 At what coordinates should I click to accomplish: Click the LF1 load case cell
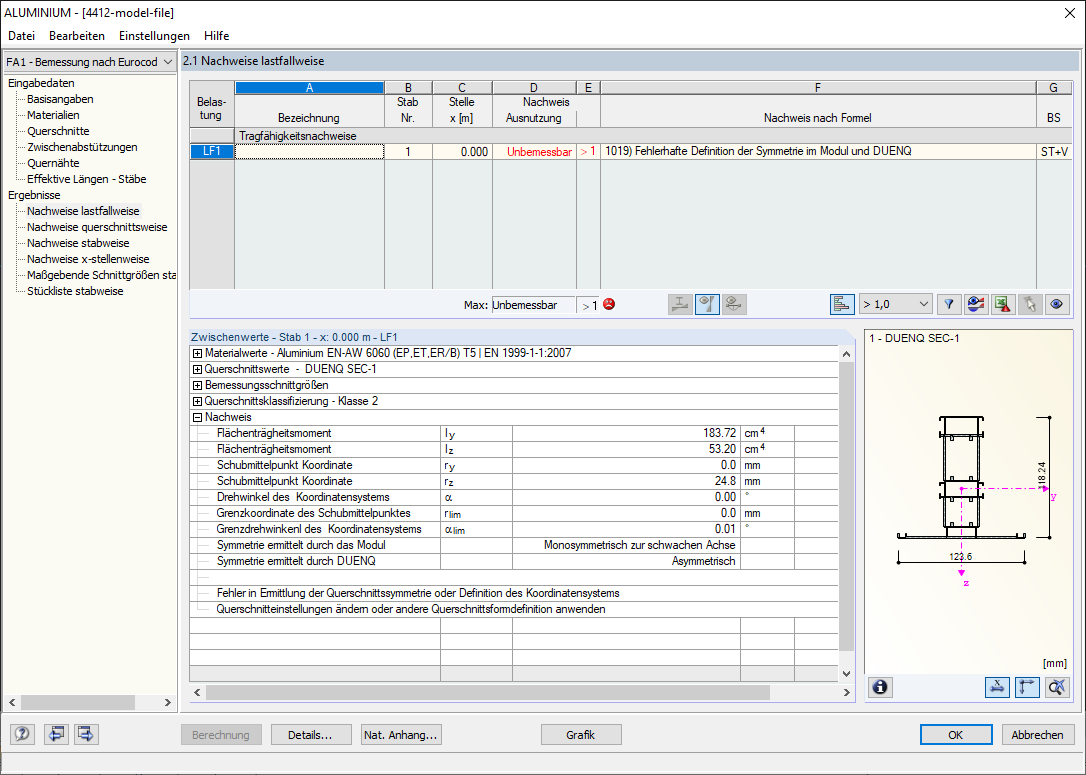212,151
